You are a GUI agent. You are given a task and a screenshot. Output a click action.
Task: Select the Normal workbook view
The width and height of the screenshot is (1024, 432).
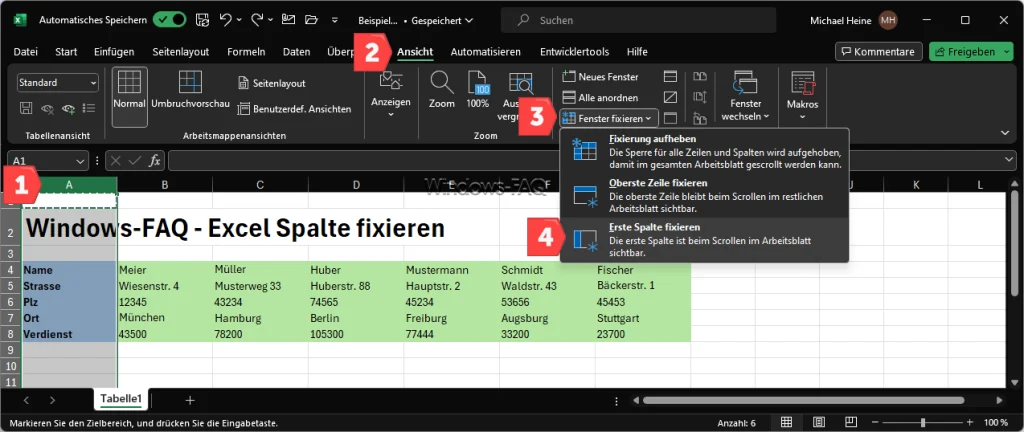pos(129,97)
